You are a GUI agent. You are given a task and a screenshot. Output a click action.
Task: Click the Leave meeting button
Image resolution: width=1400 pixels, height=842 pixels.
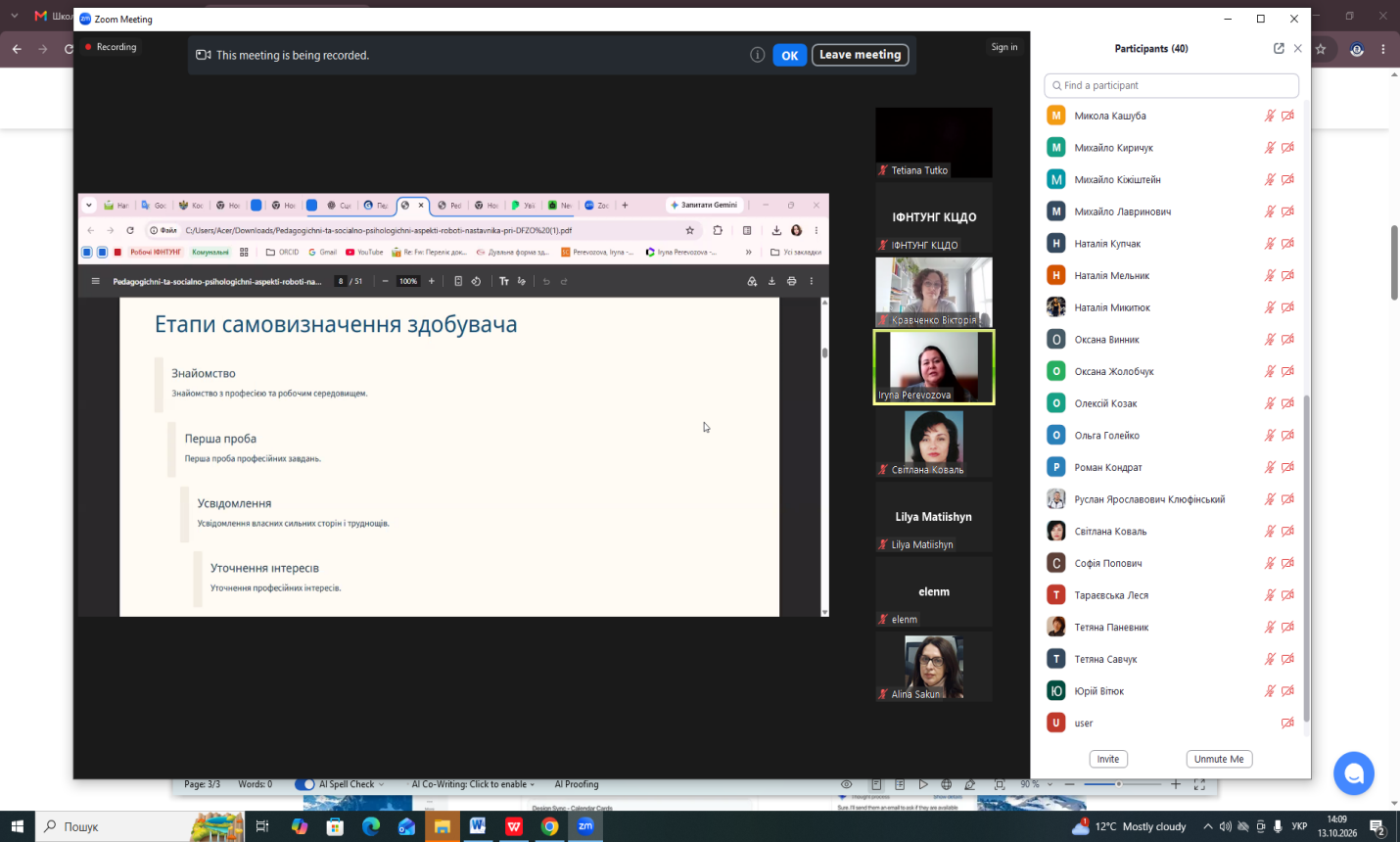click(x=861, y=55)
